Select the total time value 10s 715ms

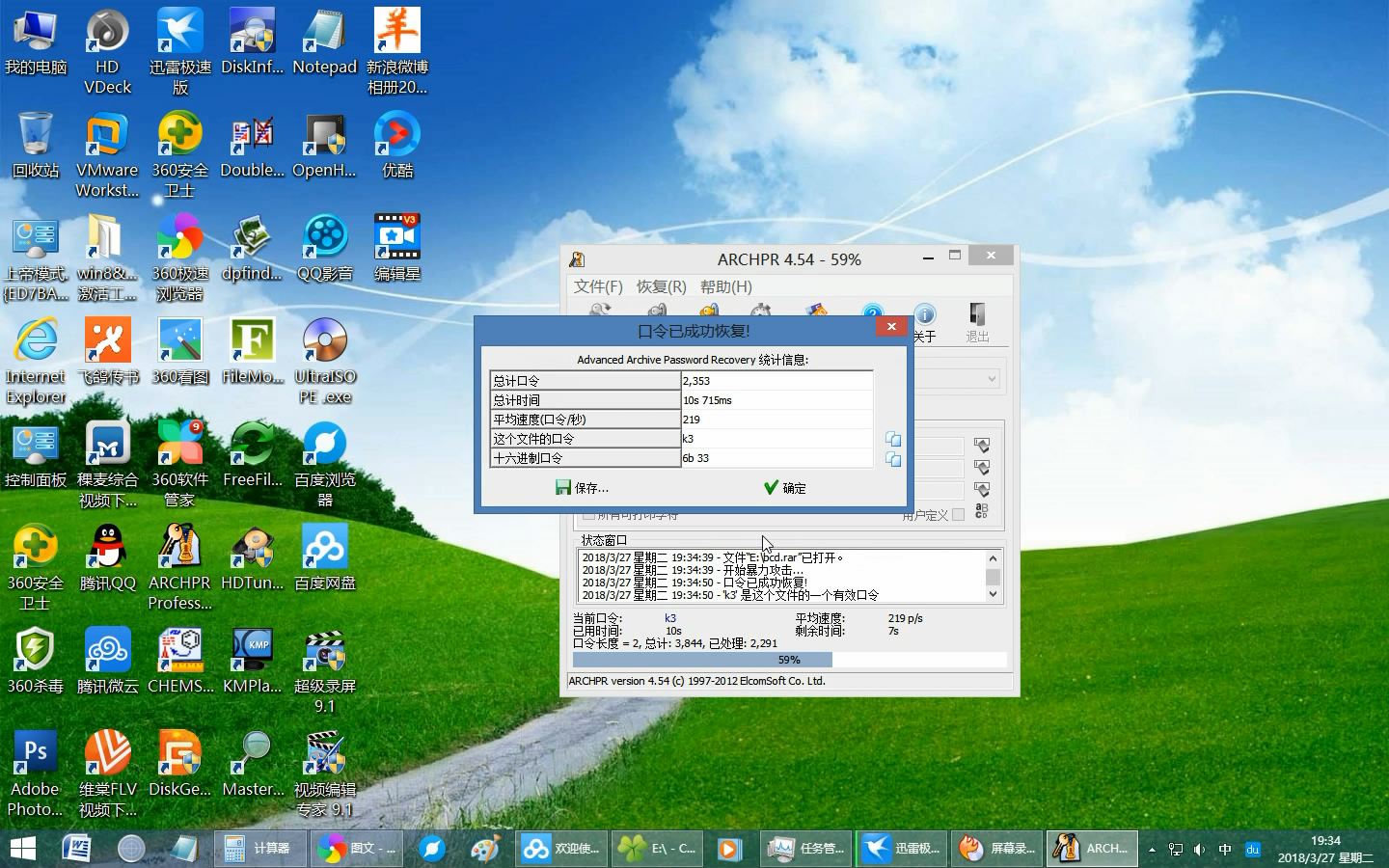776,400
